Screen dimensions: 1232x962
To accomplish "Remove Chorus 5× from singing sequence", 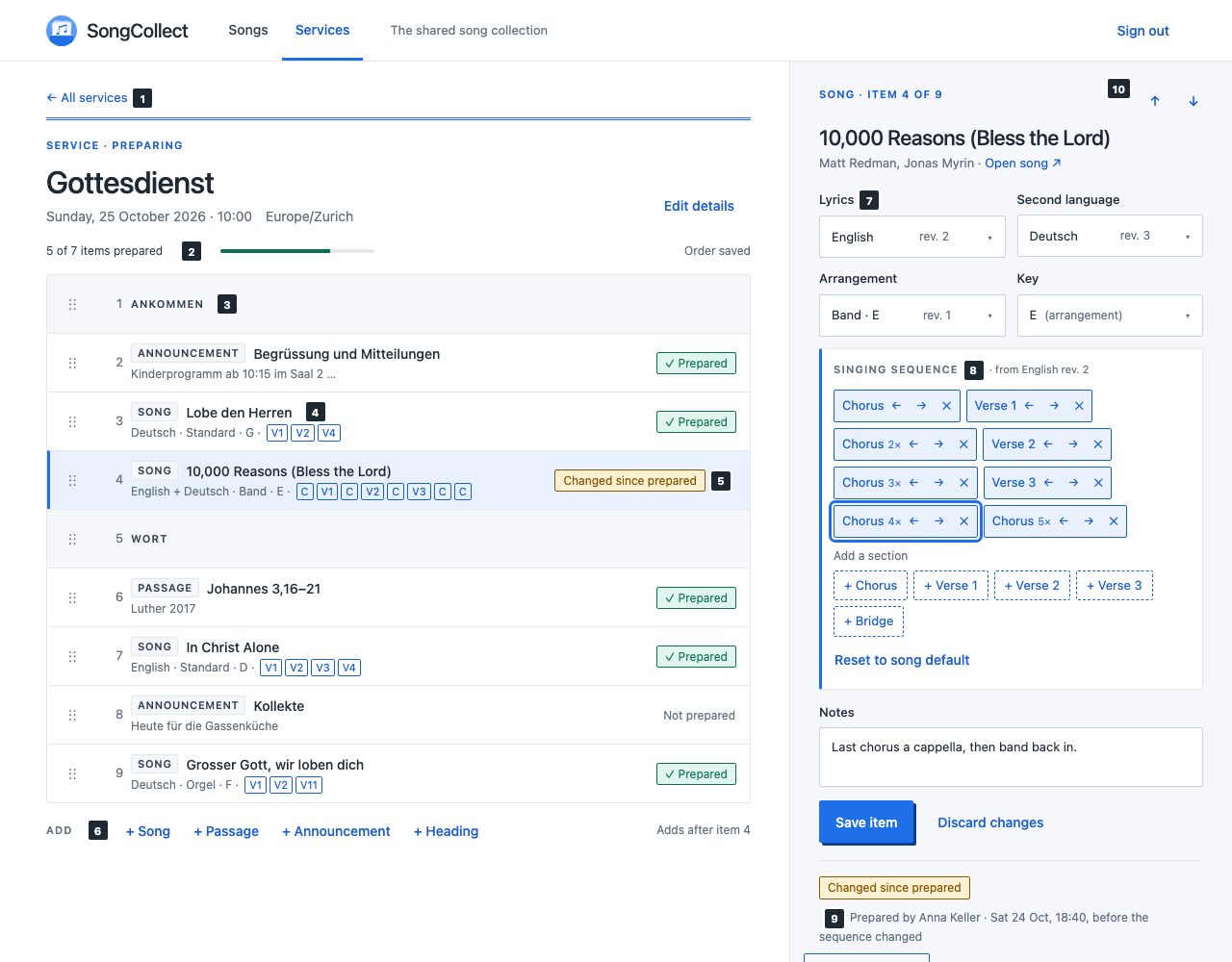I will tap(1114, 521).
